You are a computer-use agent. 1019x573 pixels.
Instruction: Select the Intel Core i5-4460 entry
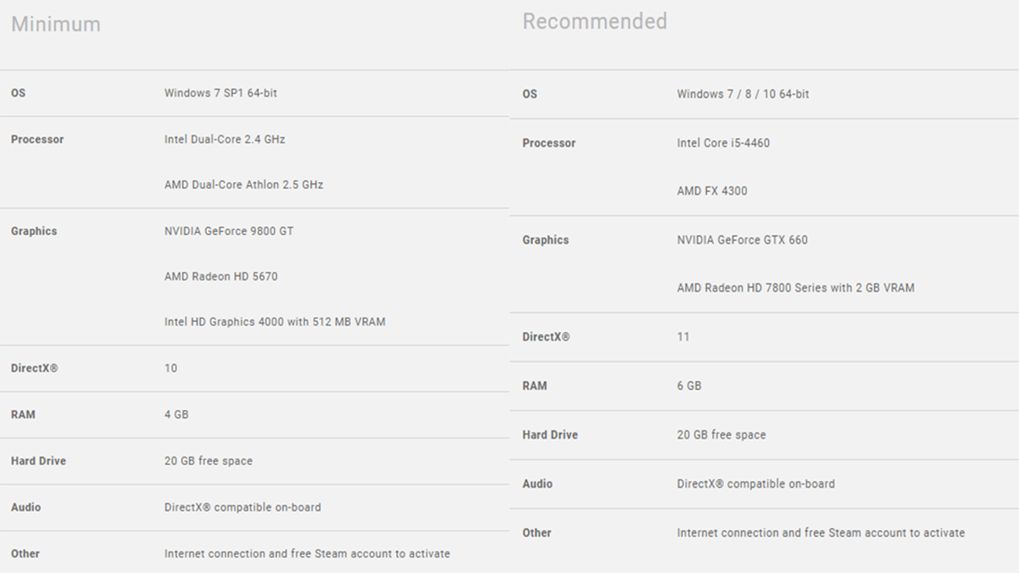[x=723, y=143]
